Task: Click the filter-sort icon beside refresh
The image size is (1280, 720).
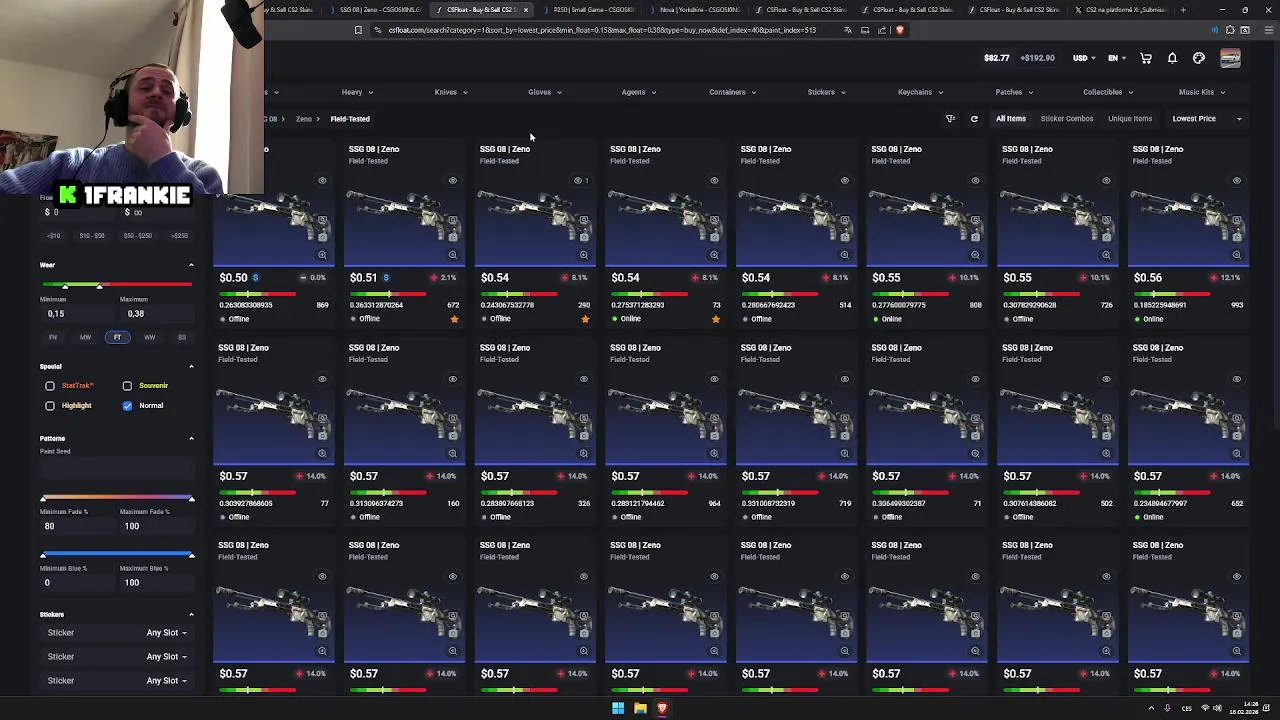Action: pos(951,119)
